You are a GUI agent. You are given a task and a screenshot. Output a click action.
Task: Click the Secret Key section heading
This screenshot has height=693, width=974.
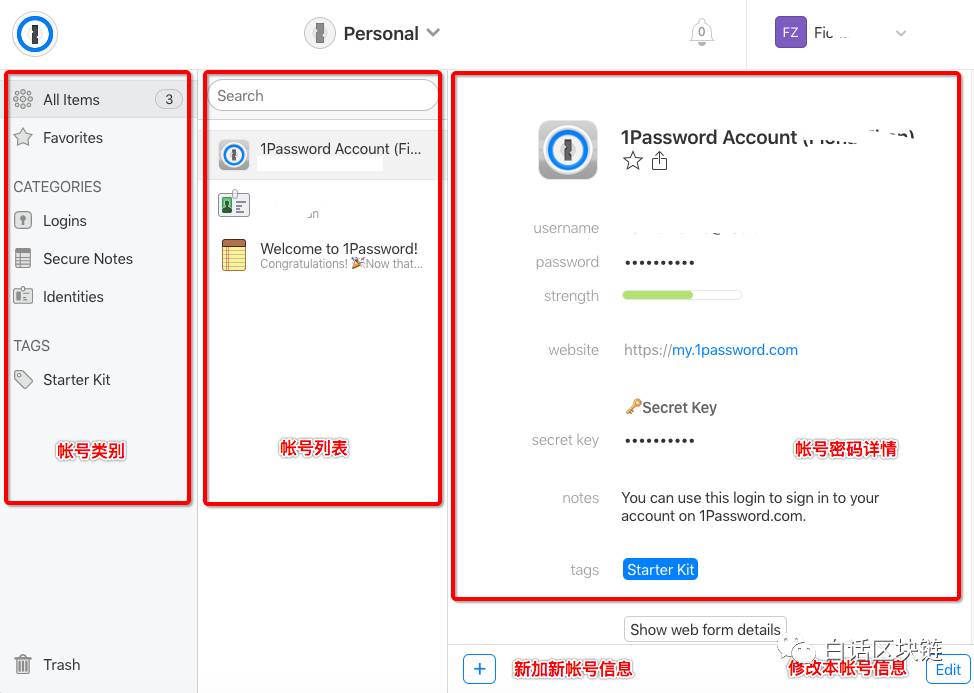pos(671,407)
